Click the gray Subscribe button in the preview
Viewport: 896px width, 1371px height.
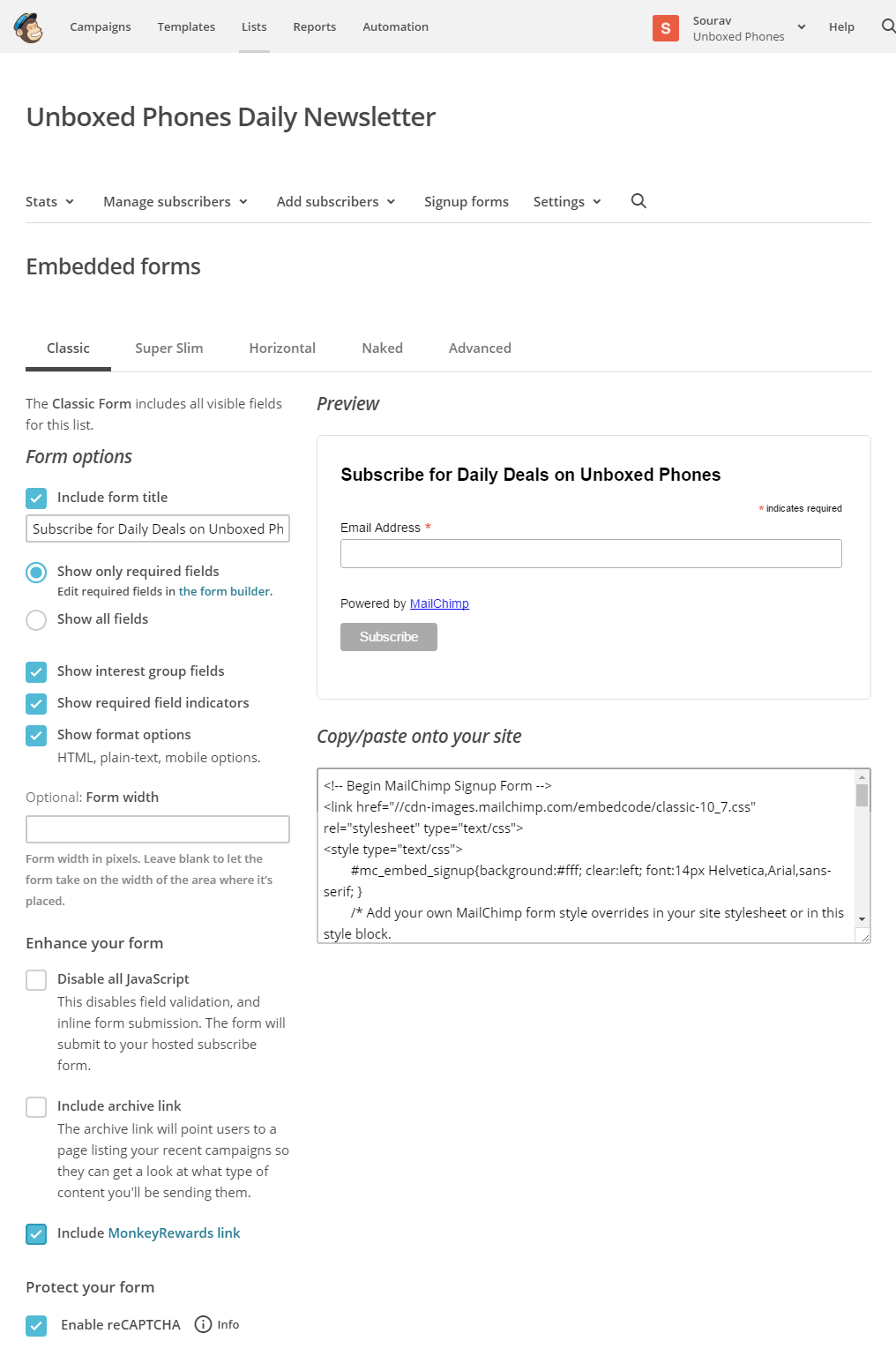389,637
